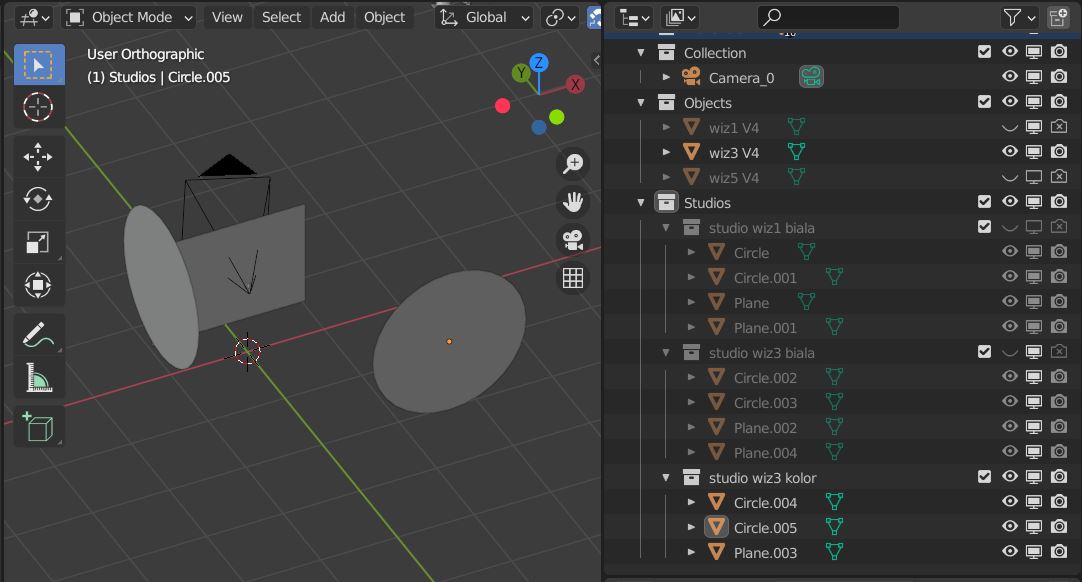1082x582 pixels.
Task: Click the Add Cube tool
Action: pos(38,427)
